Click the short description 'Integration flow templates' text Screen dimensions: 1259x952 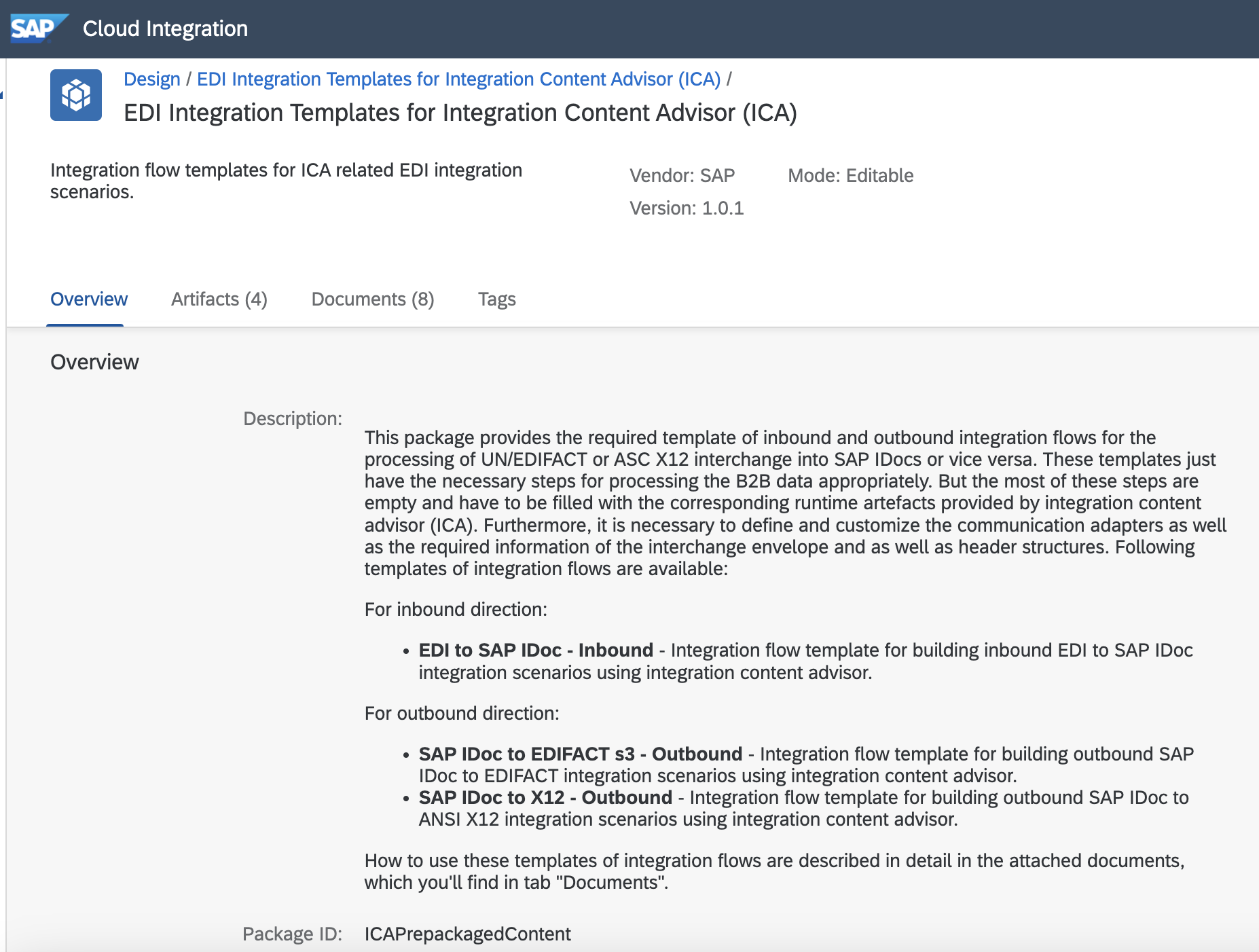pyautogui.click(x=286, y=181)
